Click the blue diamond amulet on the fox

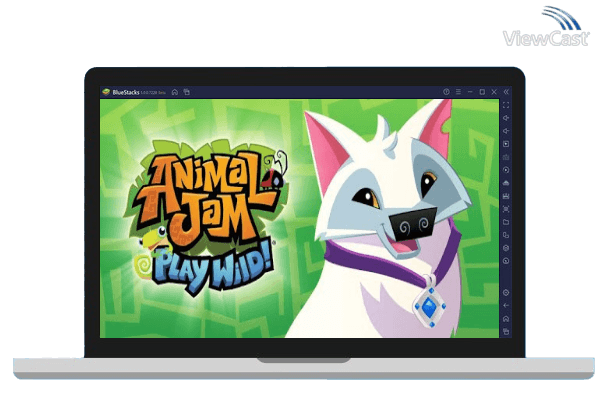click(430, 307)
